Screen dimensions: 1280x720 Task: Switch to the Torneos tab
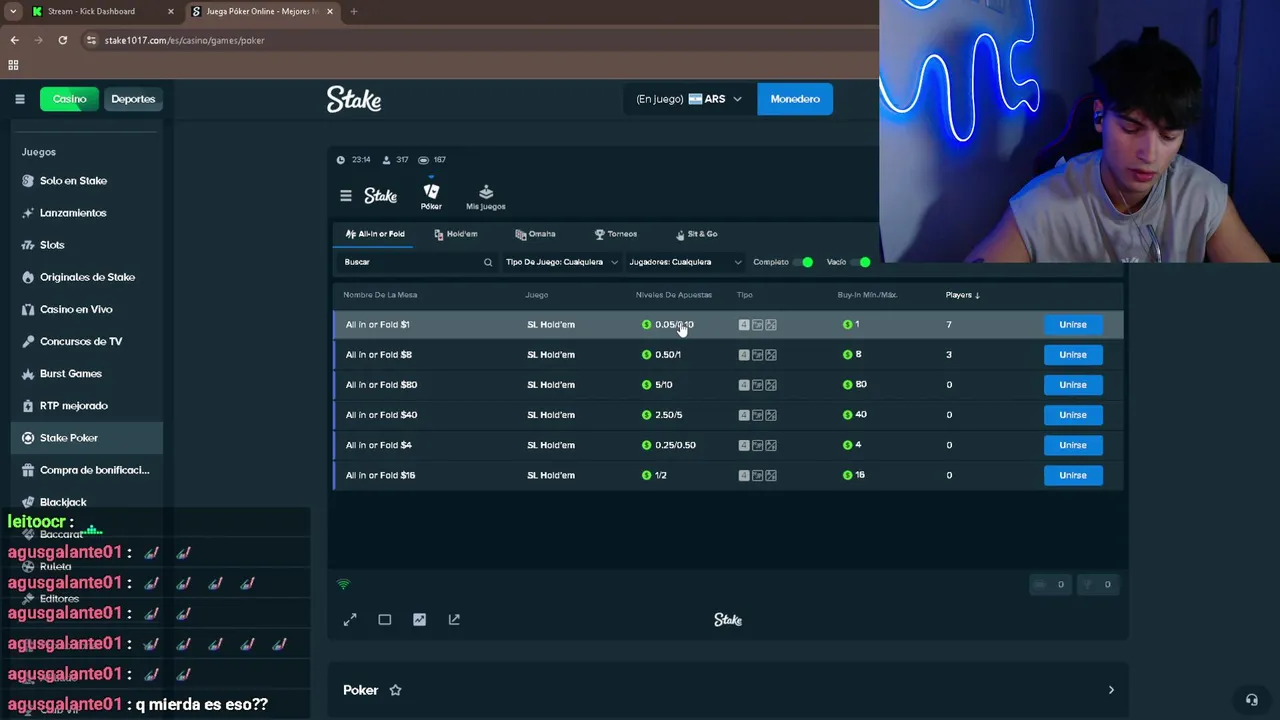pyautogui.click(x=616, y=234)
